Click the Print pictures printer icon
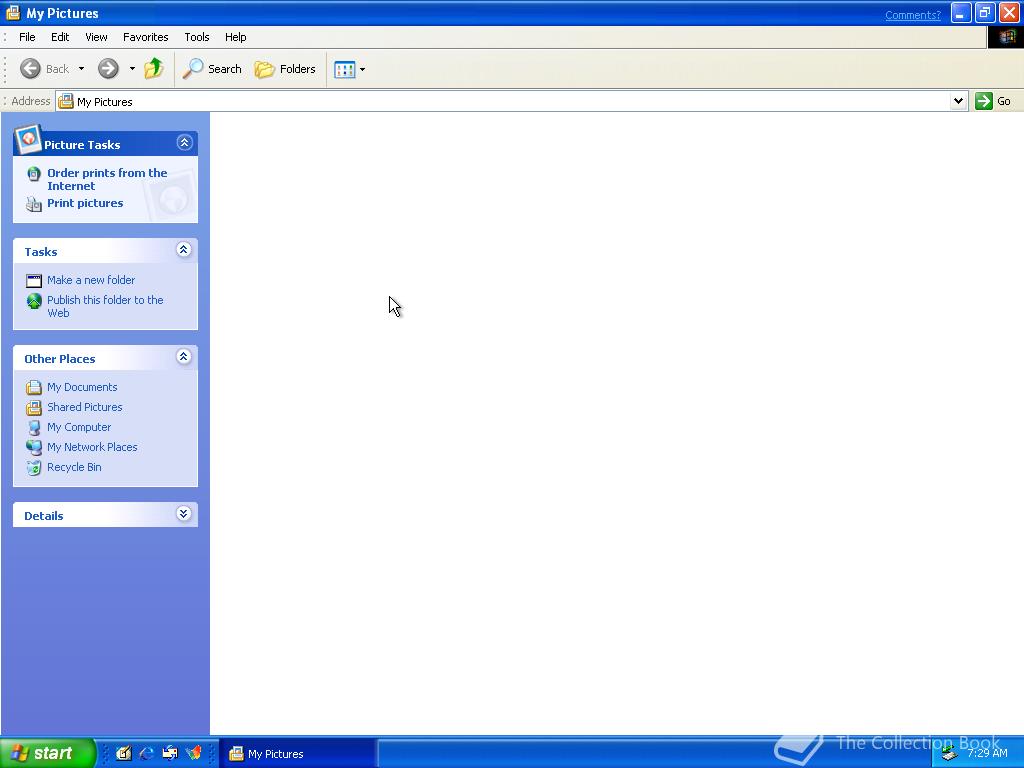This screenshot has width=1024, height=768. (x=34, y=204)
